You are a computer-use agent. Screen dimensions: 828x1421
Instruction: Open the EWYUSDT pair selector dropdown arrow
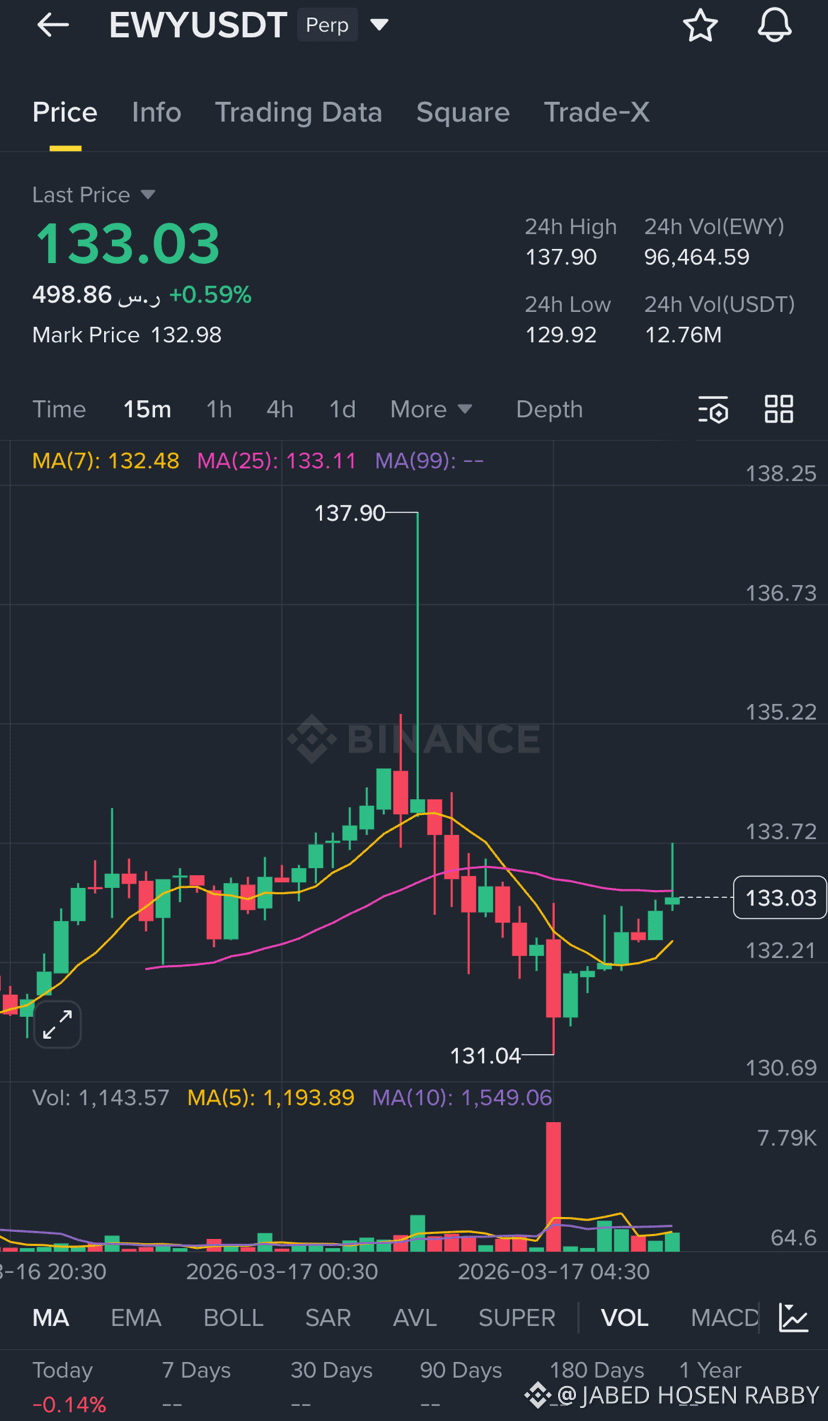pyautogui.click(x=379, y=25)
